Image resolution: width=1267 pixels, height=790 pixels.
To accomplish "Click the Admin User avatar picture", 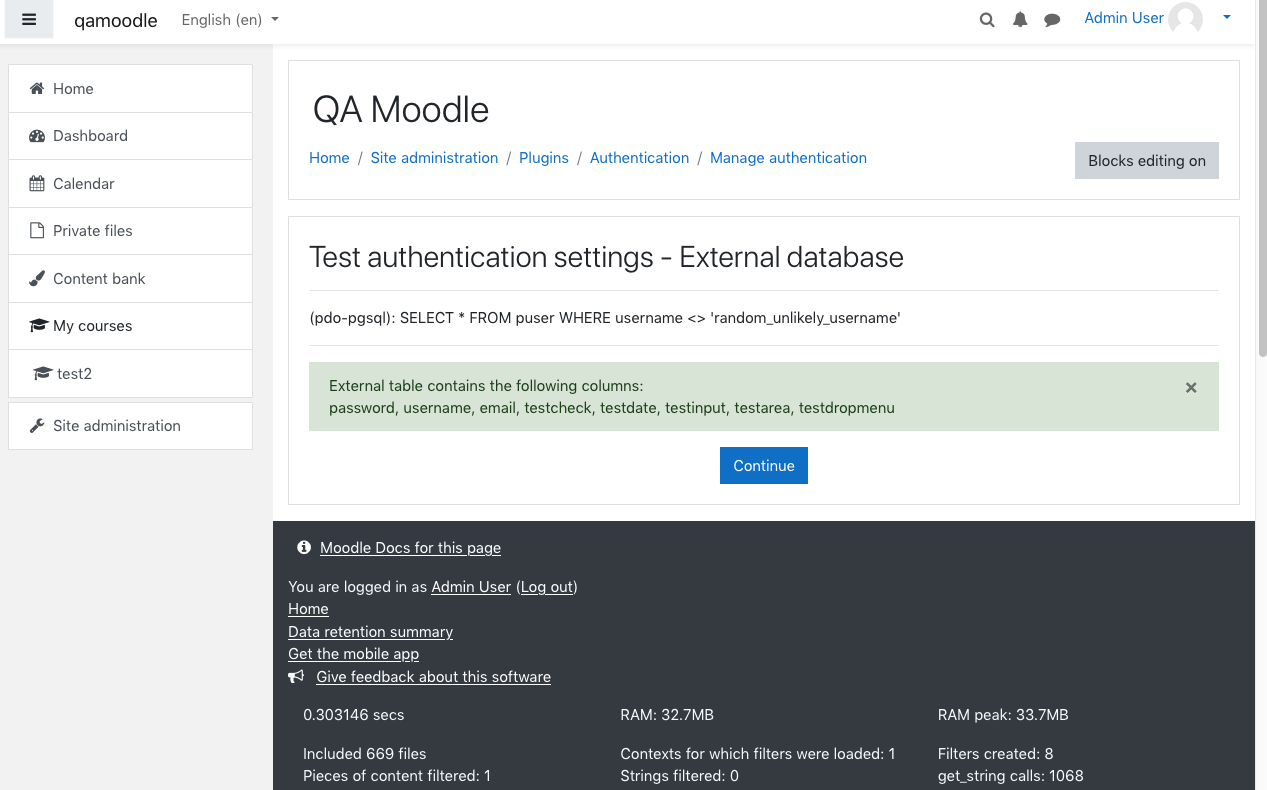I will pos(1186,19).
